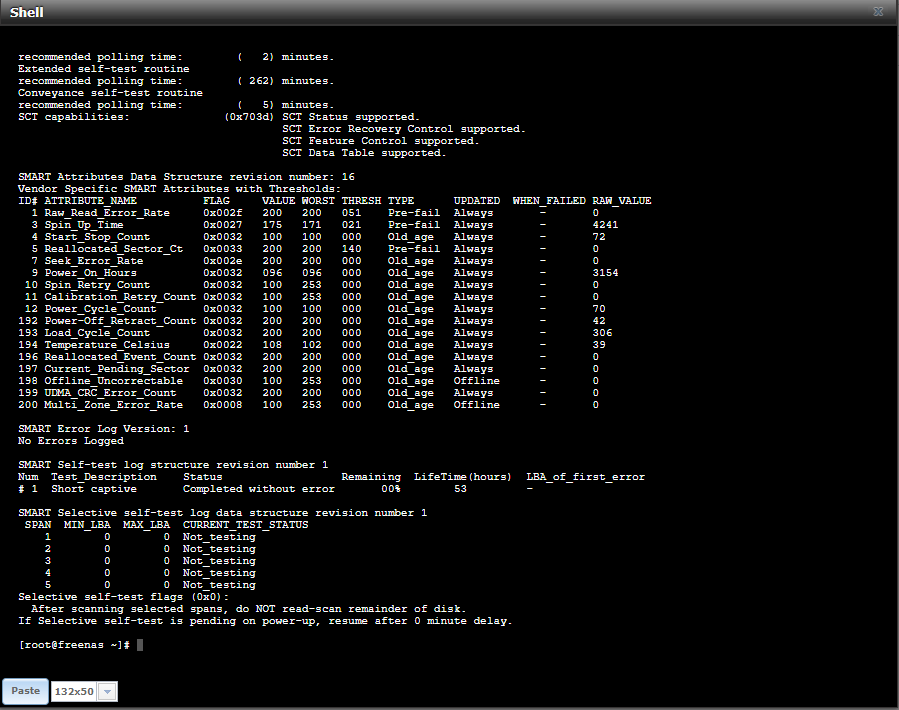Image resolution: width=899 pixels, height=710 pixels.
Task: Click Start_Stop_Count raw value 72
Action: point(599,237)
